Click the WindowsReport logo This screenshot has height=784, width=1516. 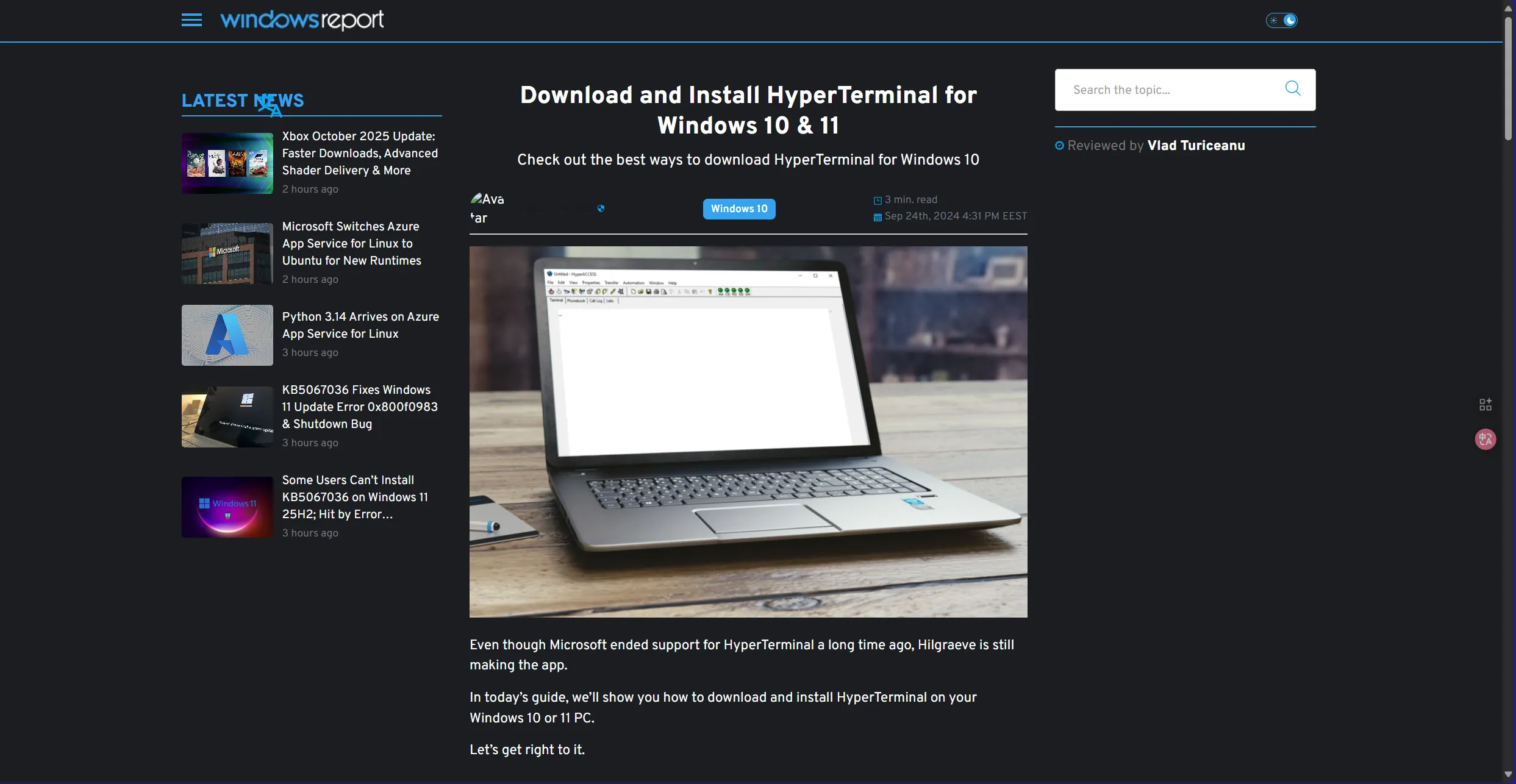click(x=302, y=20)
